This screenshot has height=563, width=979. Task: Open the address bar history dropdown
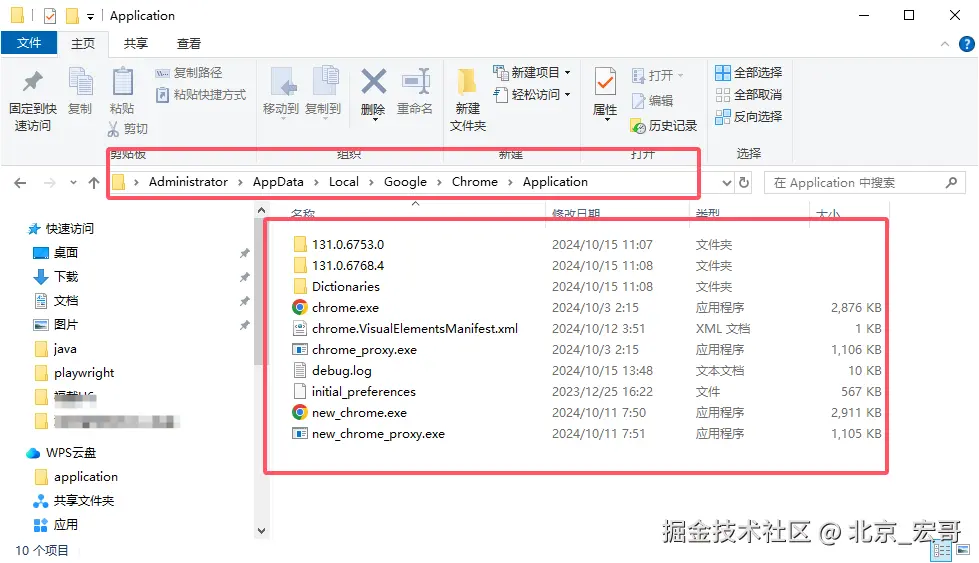tap(726, 183)
